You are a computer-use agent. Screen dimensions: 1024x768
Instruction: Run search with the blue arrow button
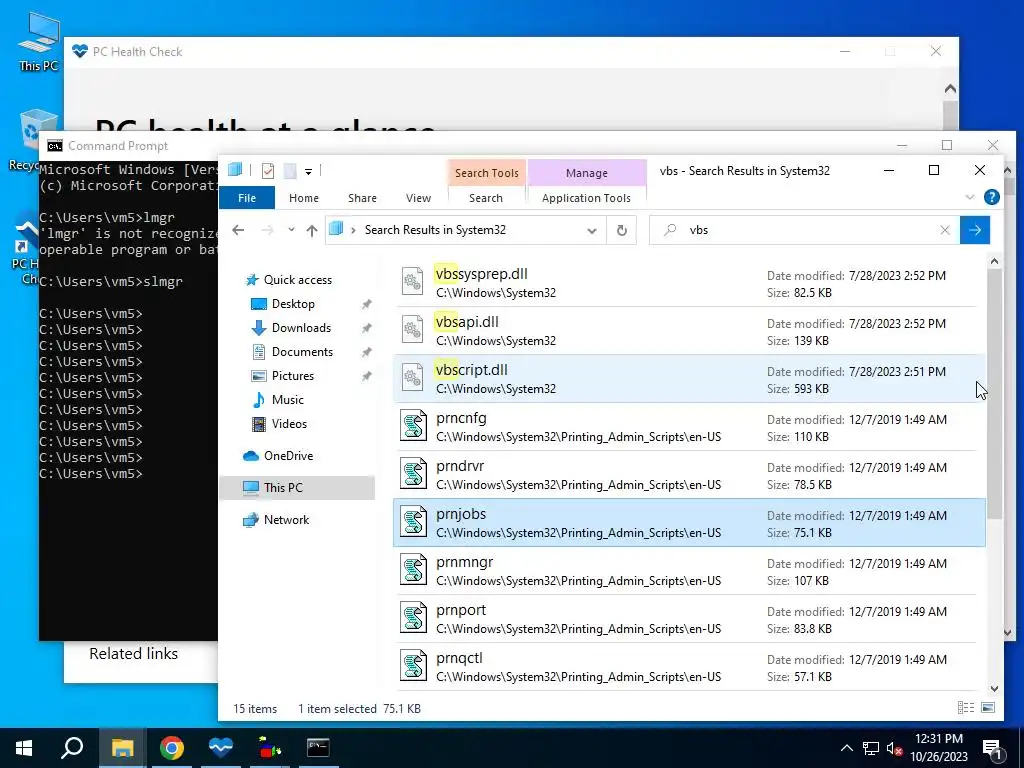974,230
